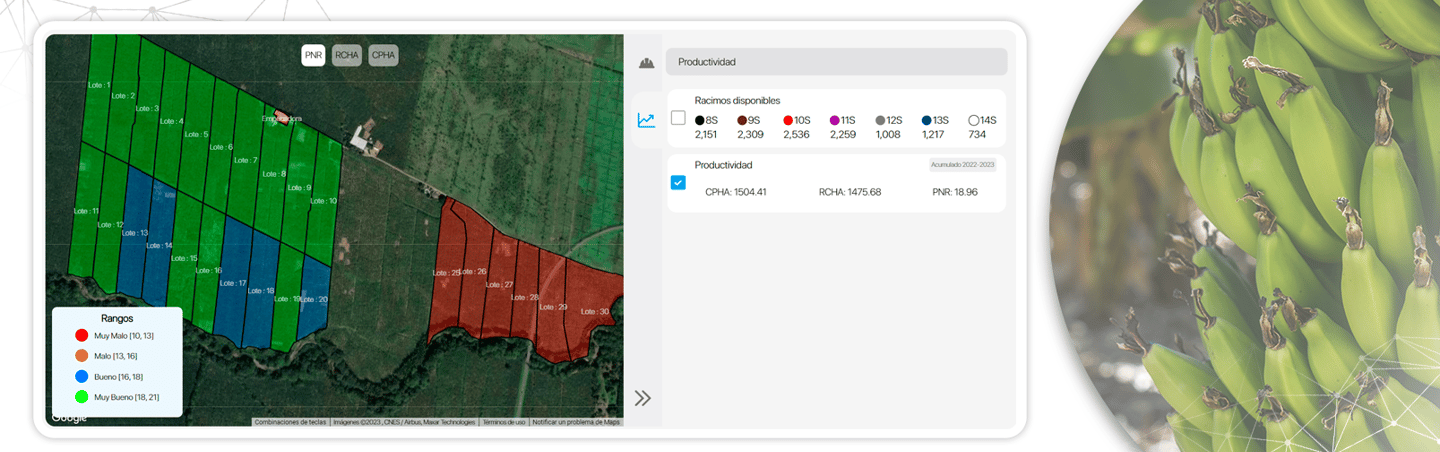
Task: Click the Bueno blue legend dot
Action: click(x=82, y=377)
